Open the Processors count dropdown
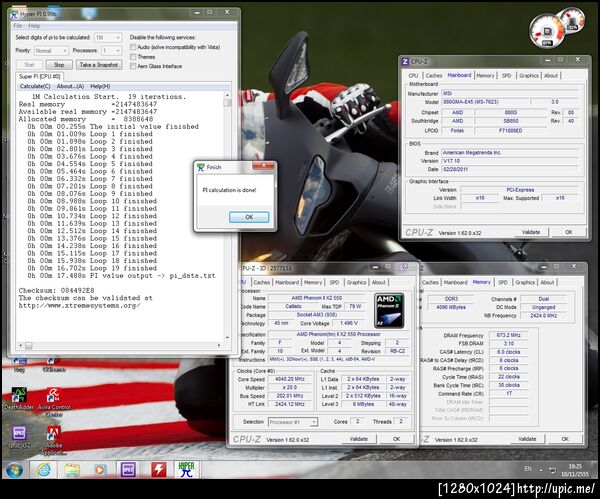The width and height of the screenshot is (600, 499). click(x=111, y=51)
